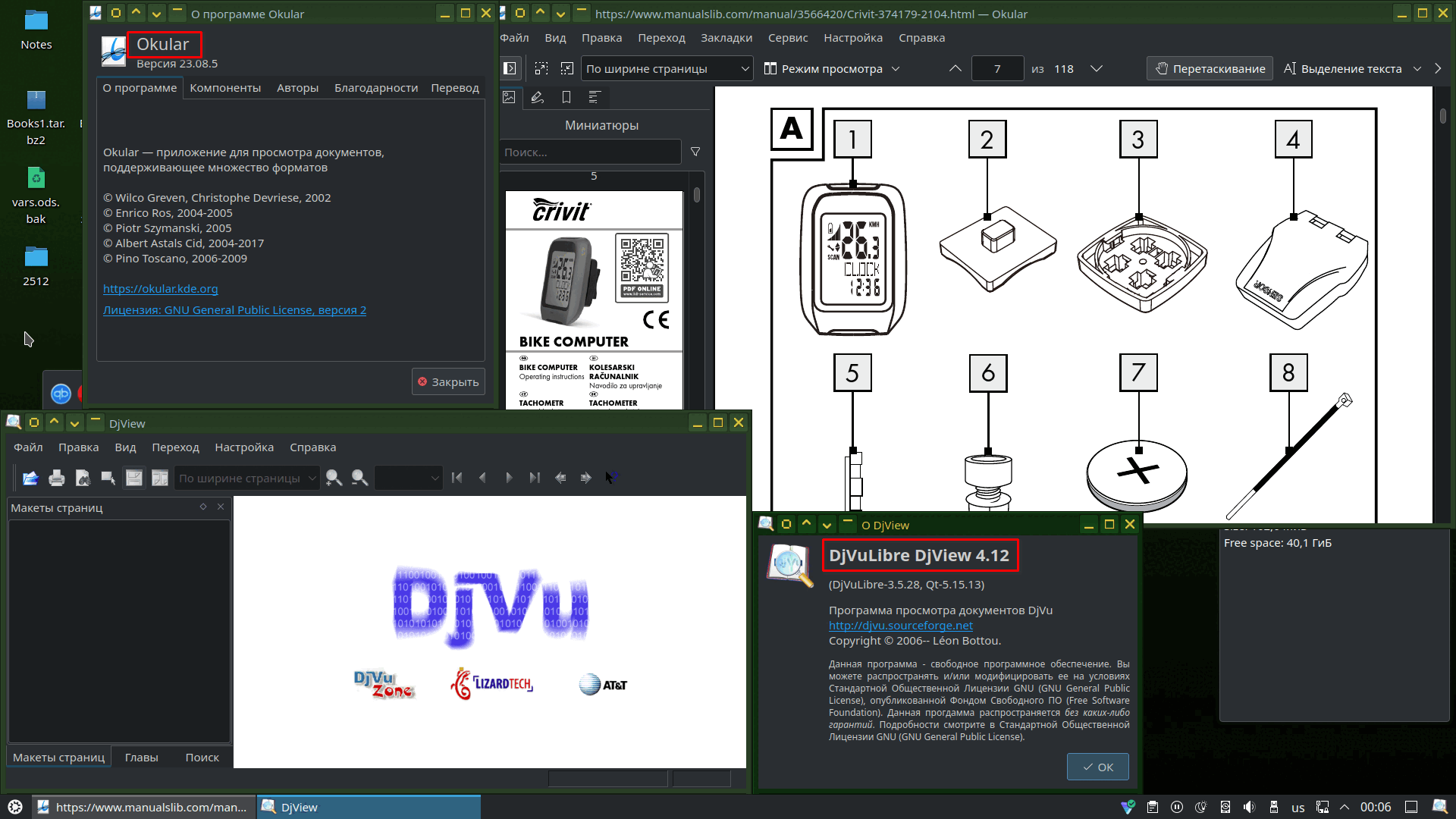Image resolution: width=1456 pixels, height=819 pixels.
Task: Open the Переход menu in DjView
Action: [175, 447]
